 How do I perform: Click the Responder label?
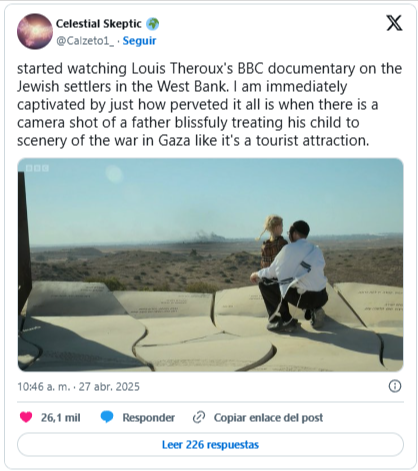[148, 417]
